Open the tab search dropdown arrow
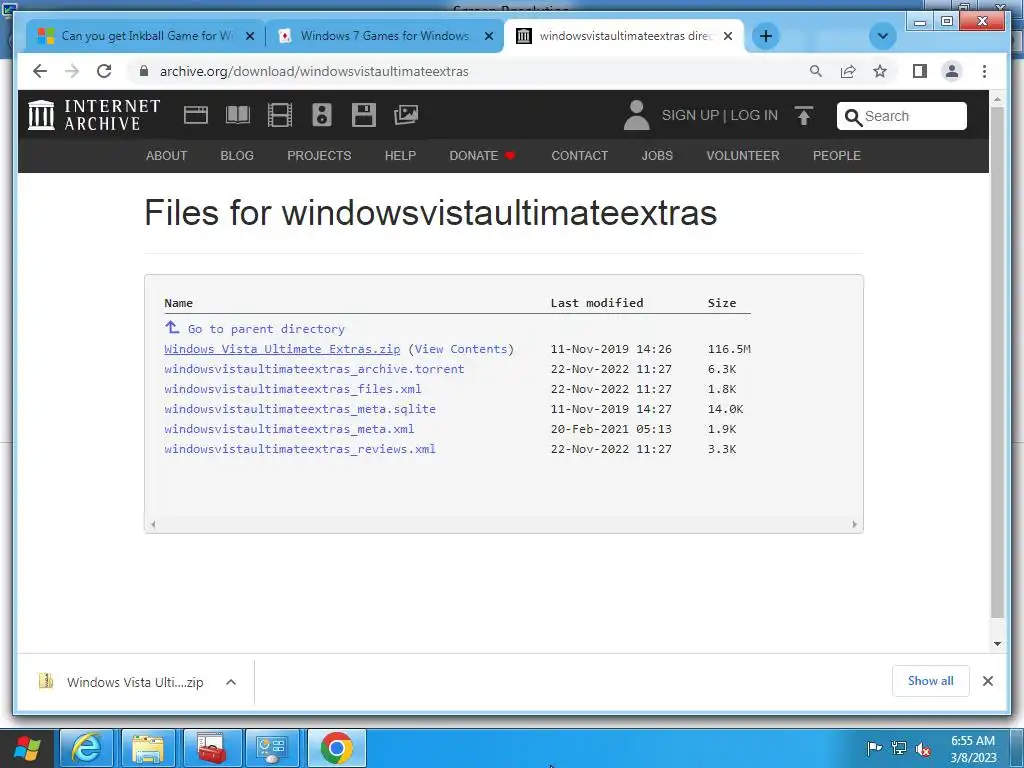Image resolution: width=1024 pixels, height=768 pixels. tap(882, 36)
